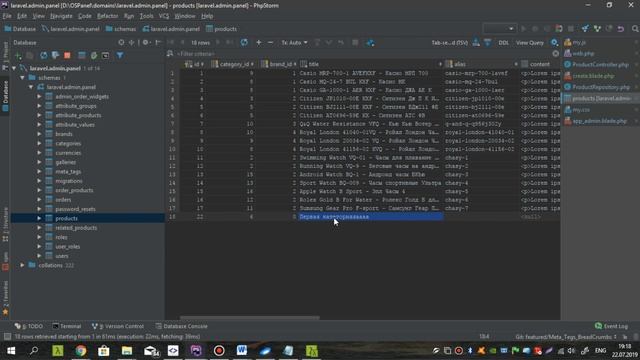
Task: Open Chrome from the taskbar
Action: tap(80, 351)
